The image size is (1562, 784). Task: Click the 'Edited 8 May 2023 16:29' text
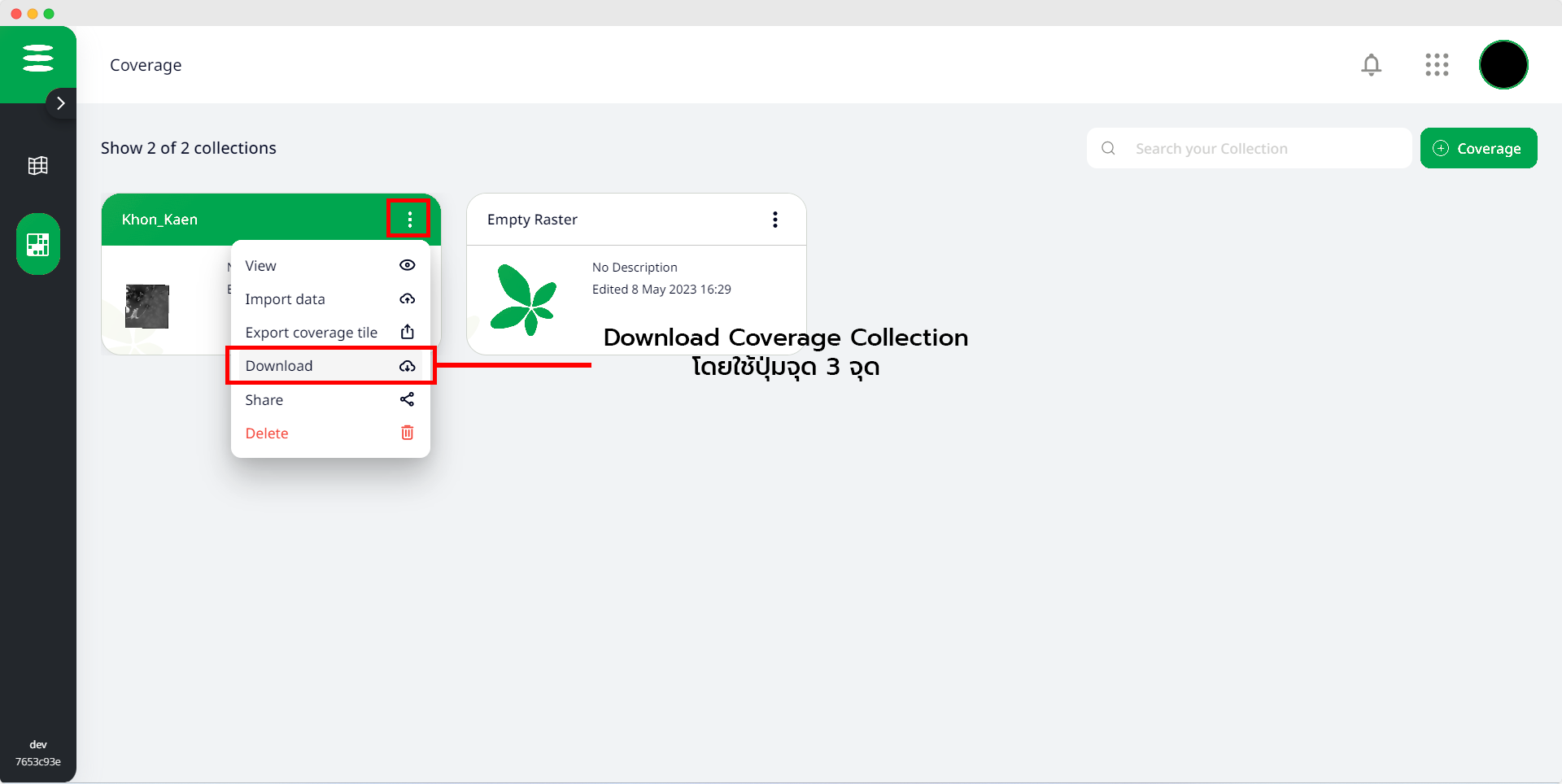pos(661,290)
